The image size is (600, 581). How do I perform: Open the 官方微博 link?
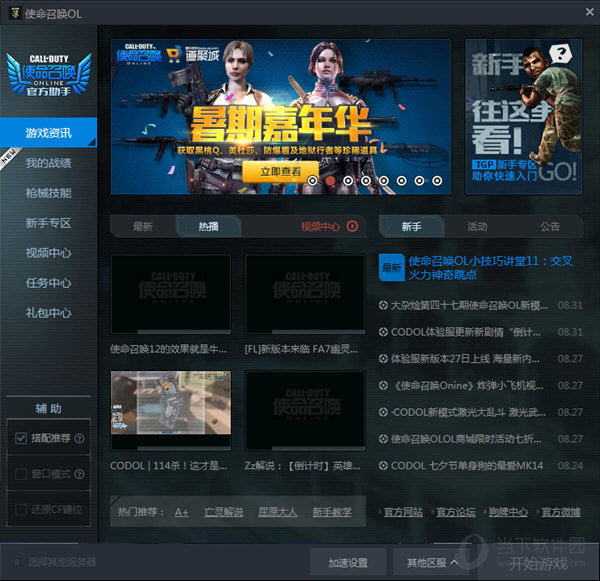(561, 512)
